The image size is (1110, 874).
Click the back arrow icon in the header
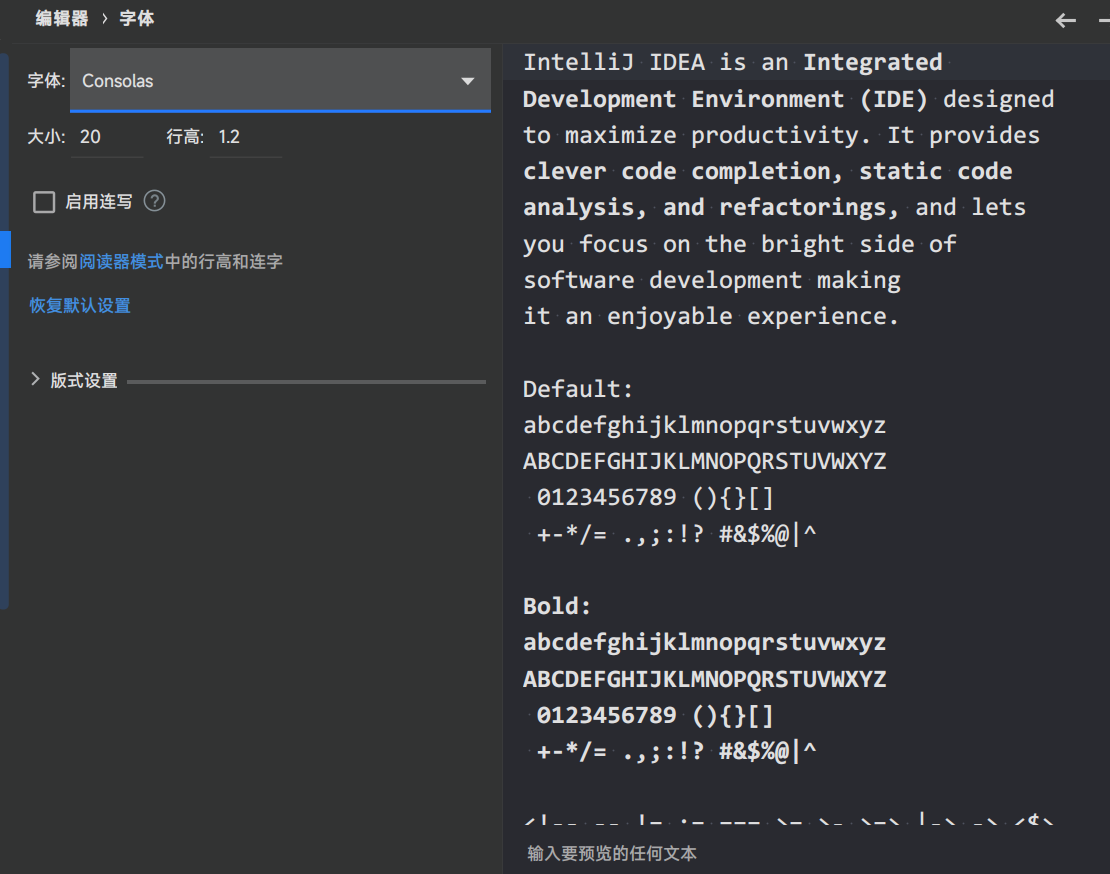click(x=1065, y=21)
